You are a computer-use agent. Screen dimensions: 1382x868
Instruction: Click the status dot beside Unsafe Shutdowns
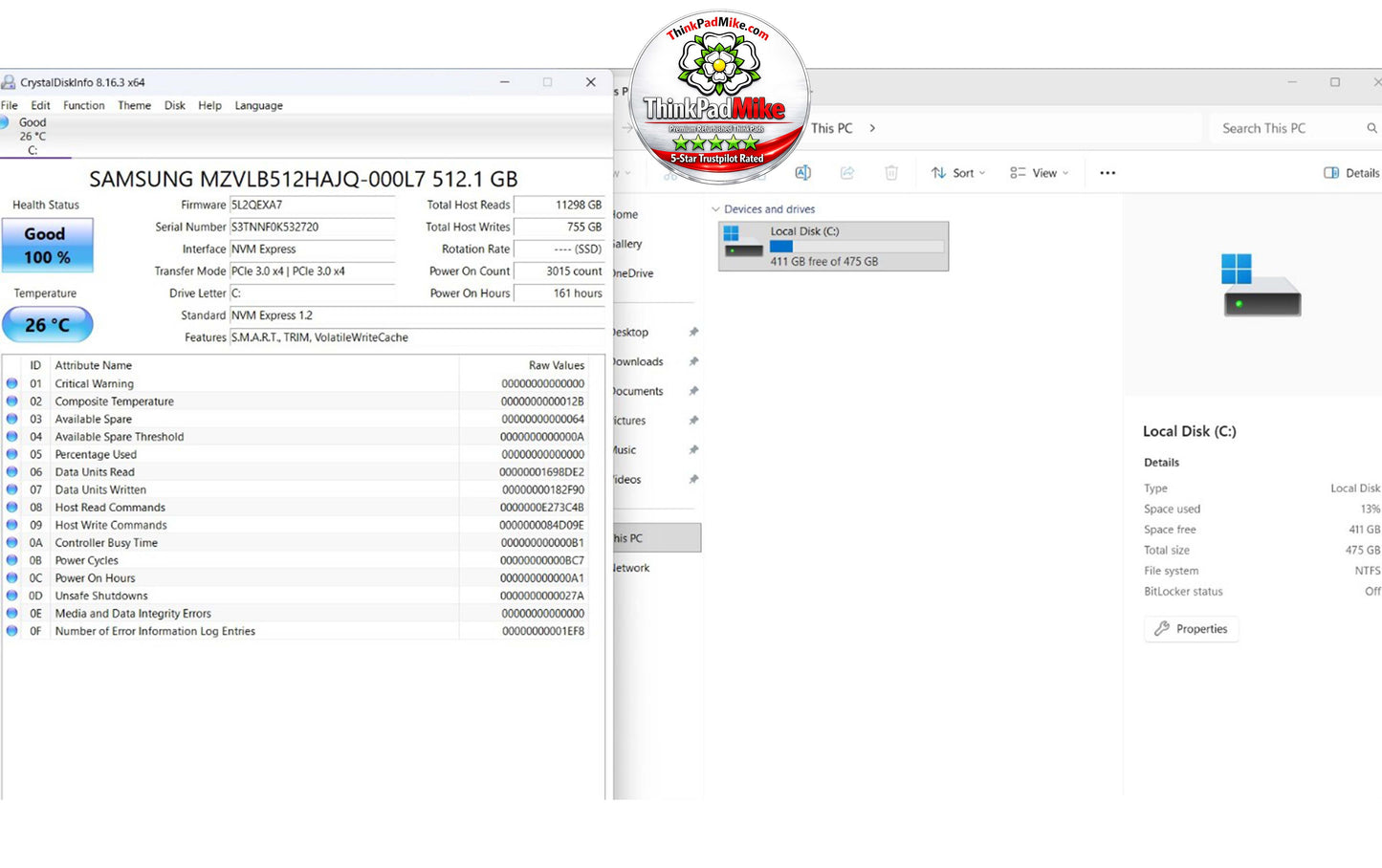coord(11,596)
